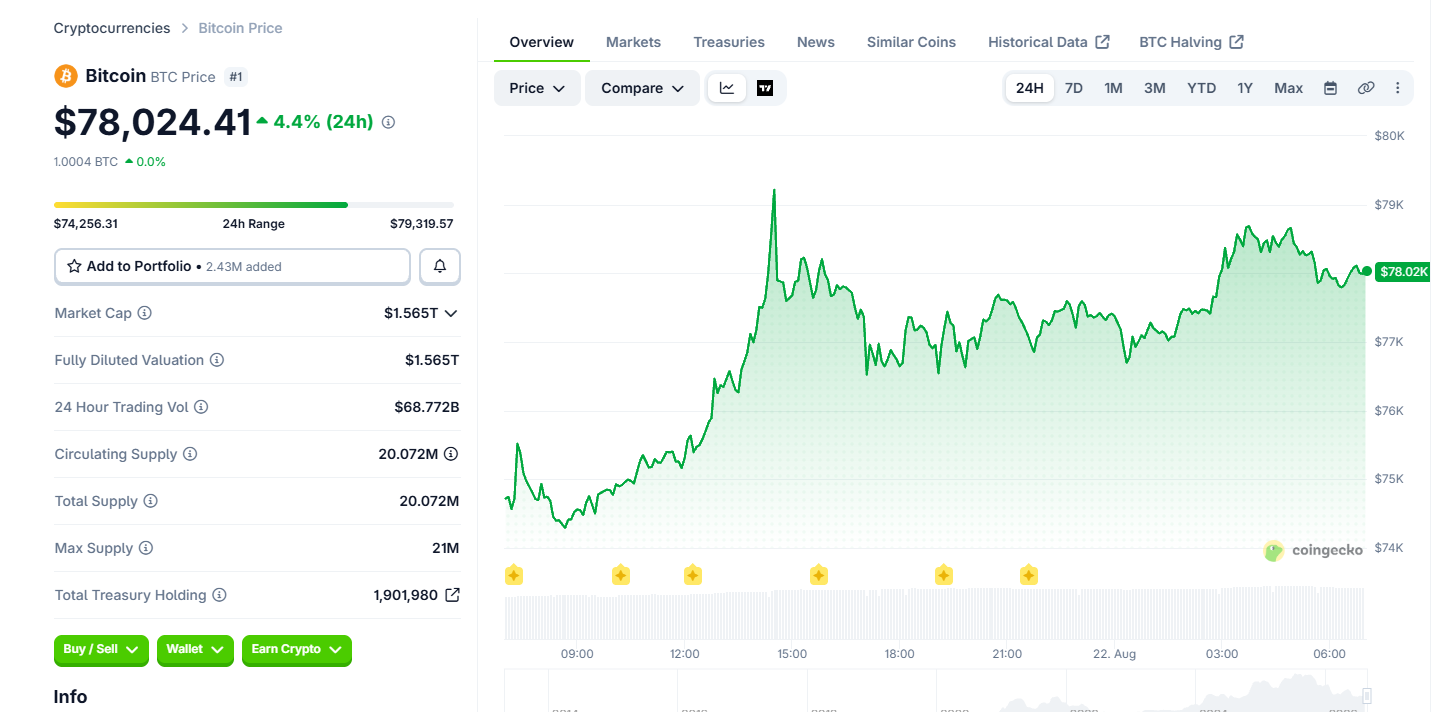Screen dimensions: 1441x712
Task: Switch to line chart view
Action: (727, 88)
